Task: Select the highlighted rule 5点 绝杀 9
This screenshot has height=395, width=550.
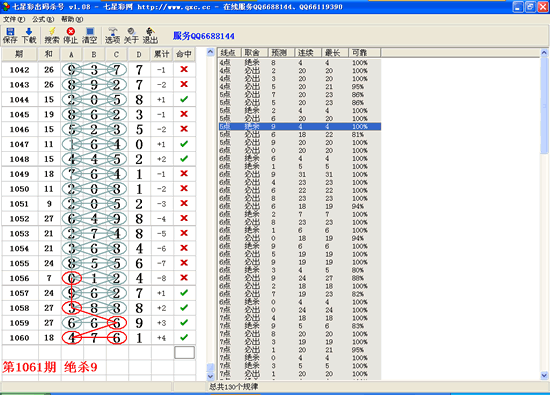Action: [300, 127]
